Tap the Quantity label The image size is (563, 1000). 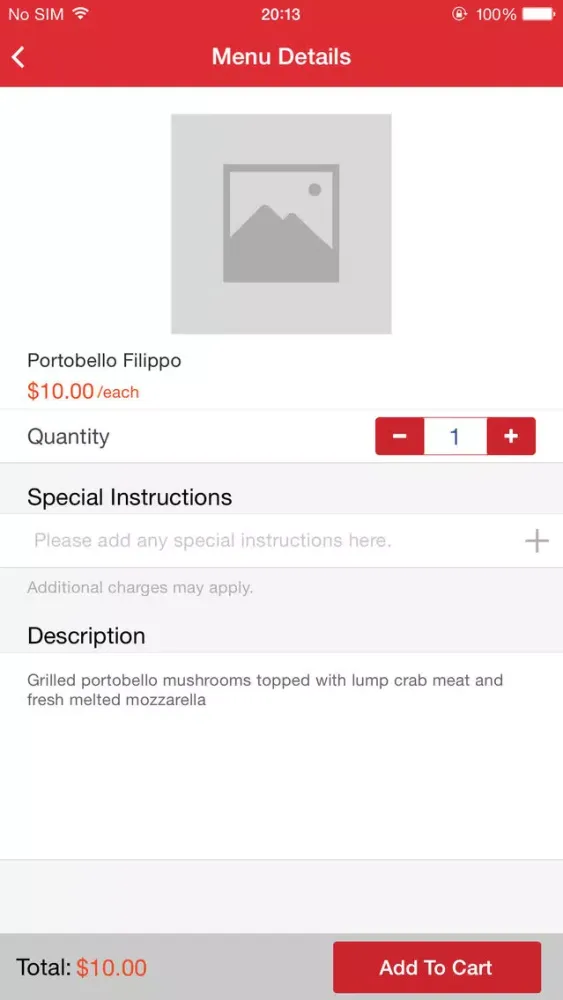[x=68, y=437]
